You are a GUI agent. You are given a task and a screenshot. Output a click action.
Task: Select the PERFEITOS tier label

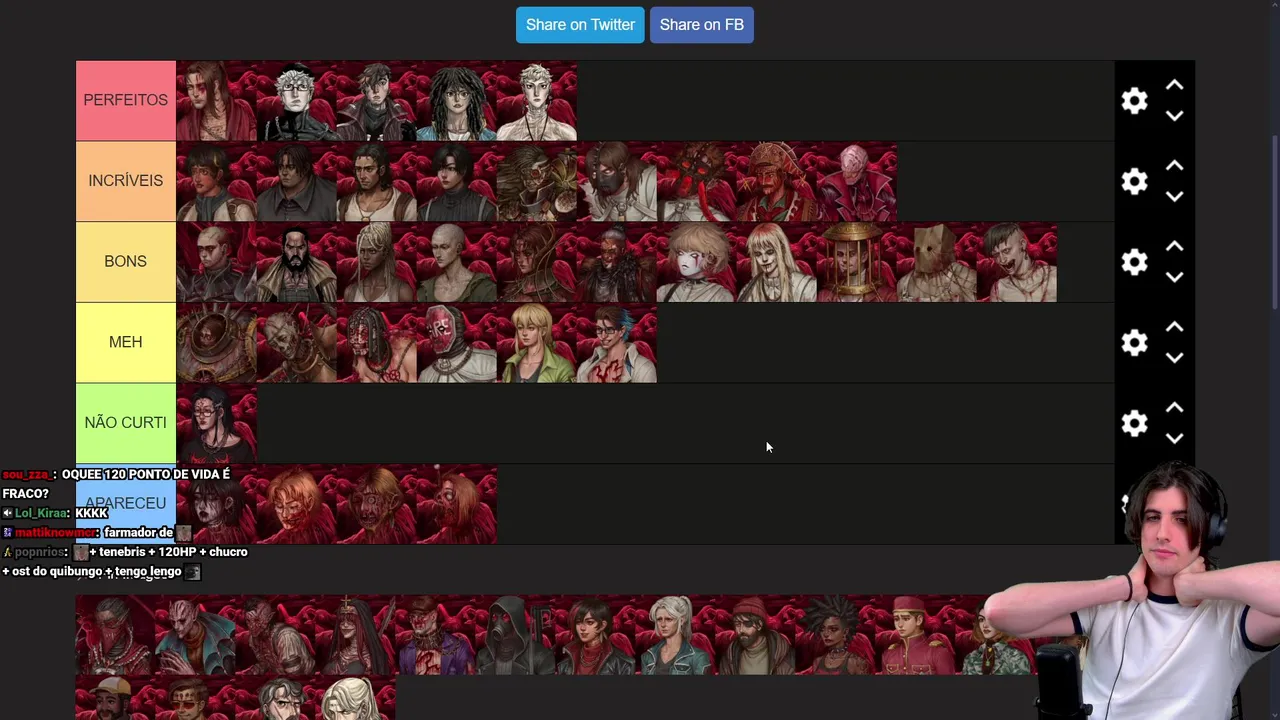(126, 101)
